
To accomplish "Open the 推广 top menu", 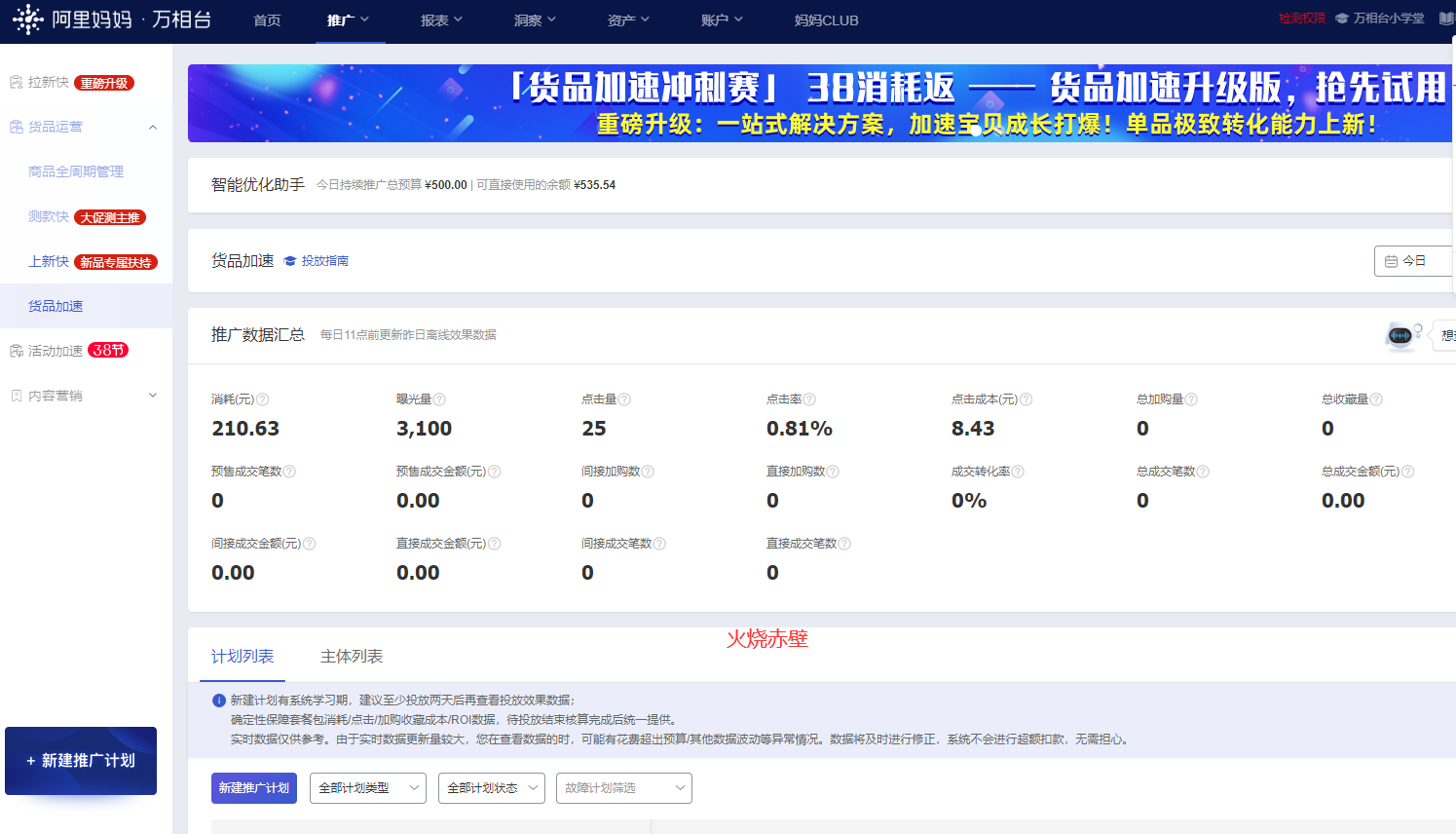I will pos(348,20).
